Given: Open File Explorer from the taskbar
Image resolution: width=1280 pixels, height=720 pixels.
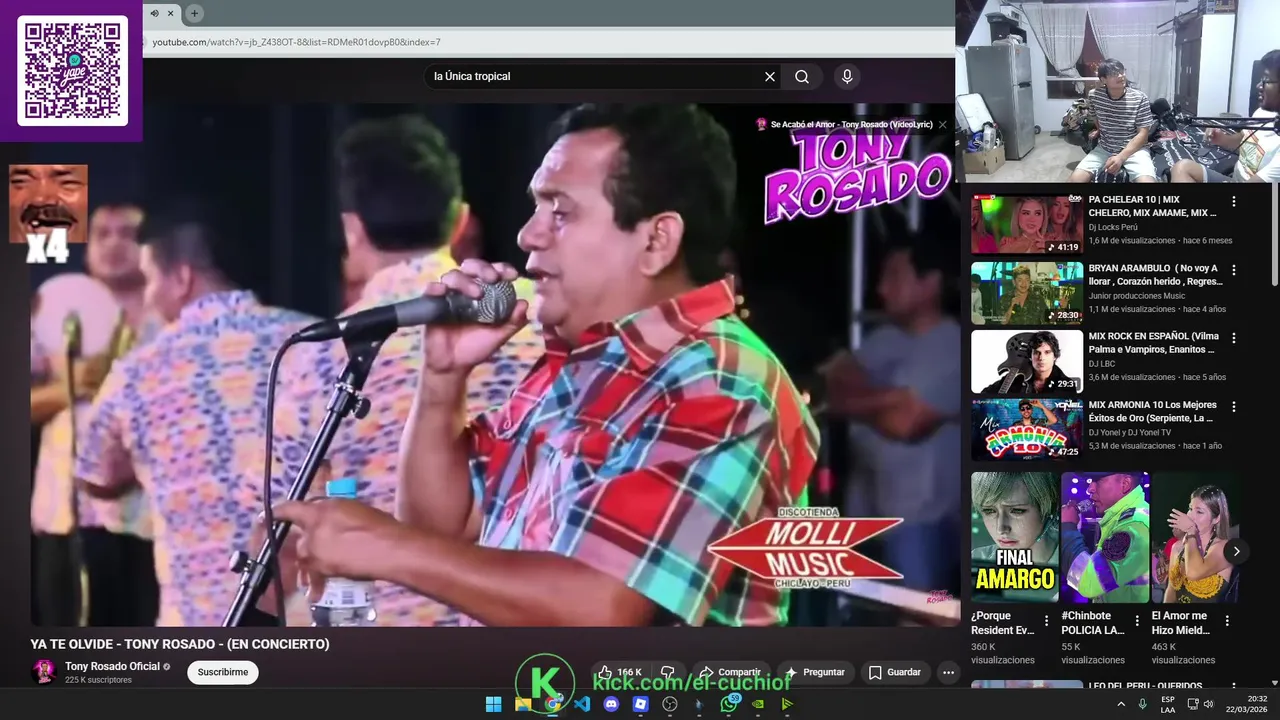Looking at the screenshot, I should pyautogui.click(x=522, y=704).
